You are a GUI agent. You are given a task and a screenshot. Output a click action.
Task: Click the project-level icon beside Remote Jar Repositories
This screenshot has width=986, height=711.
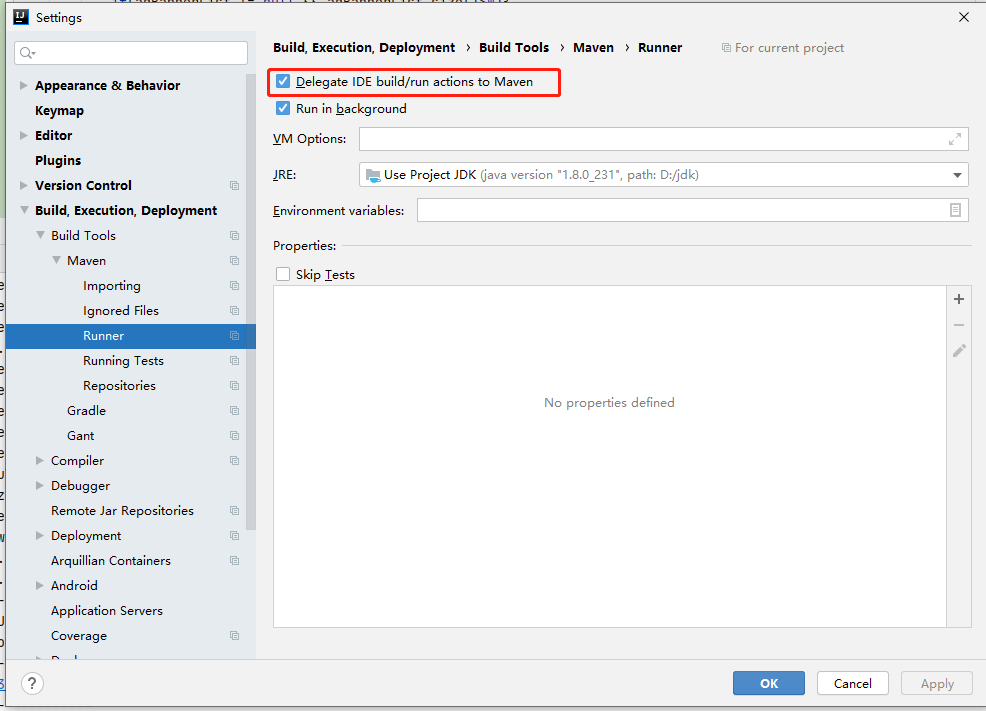pyautogui.click(x=235, y=511)
